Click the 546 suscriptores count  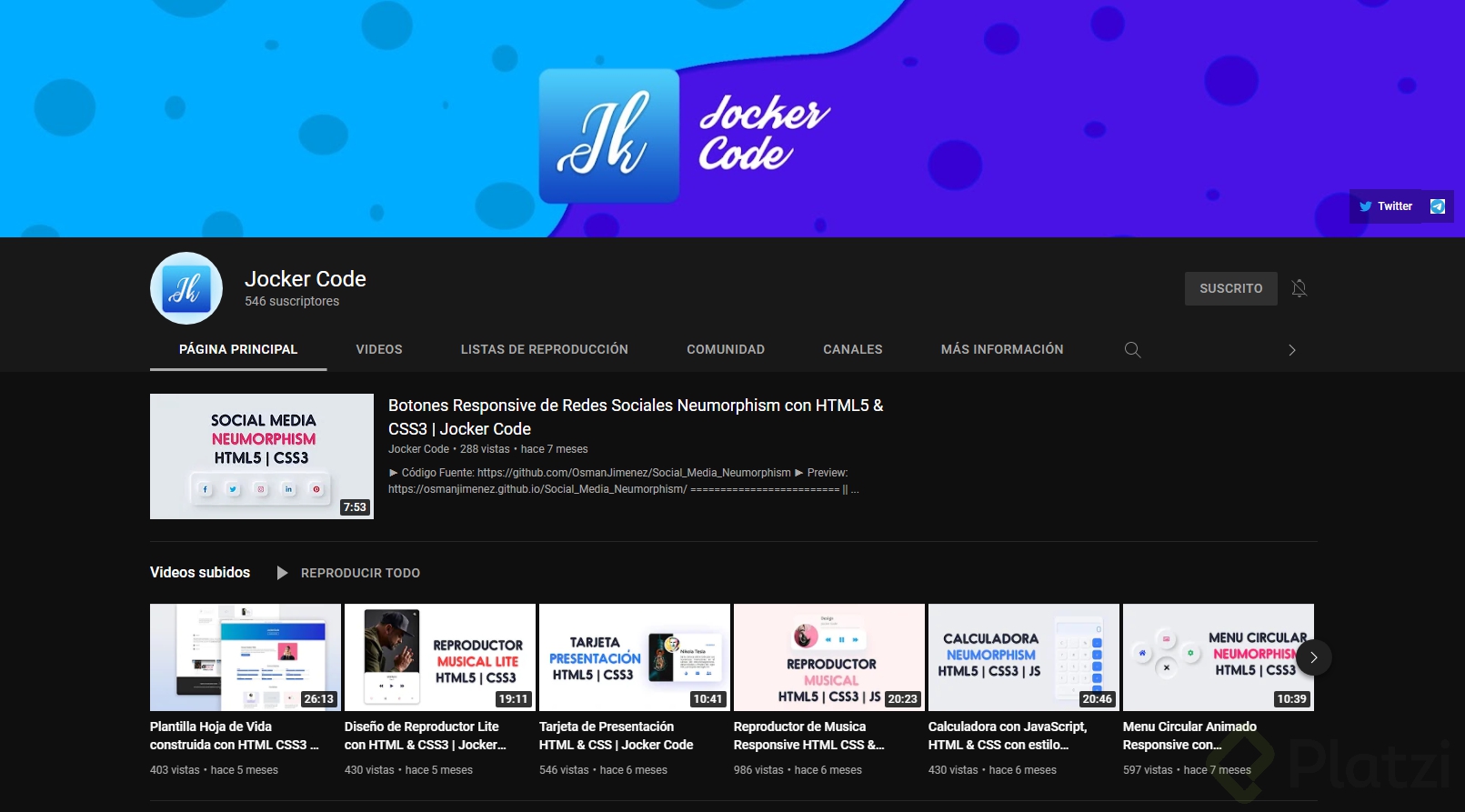click(292, 301)
